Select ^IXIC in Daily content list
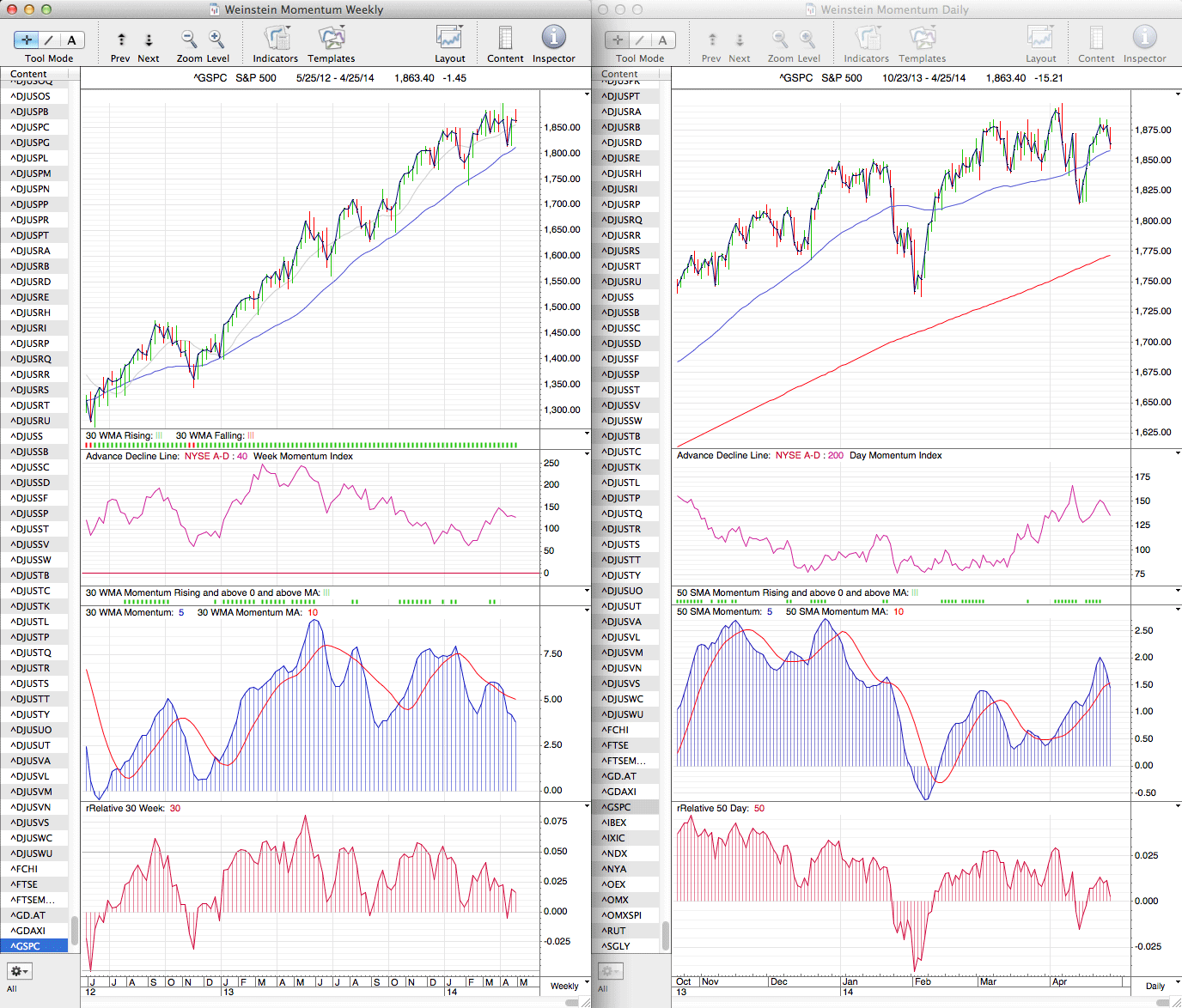Viewport: 1182px width, 1008px height. [x=625, y=838]
